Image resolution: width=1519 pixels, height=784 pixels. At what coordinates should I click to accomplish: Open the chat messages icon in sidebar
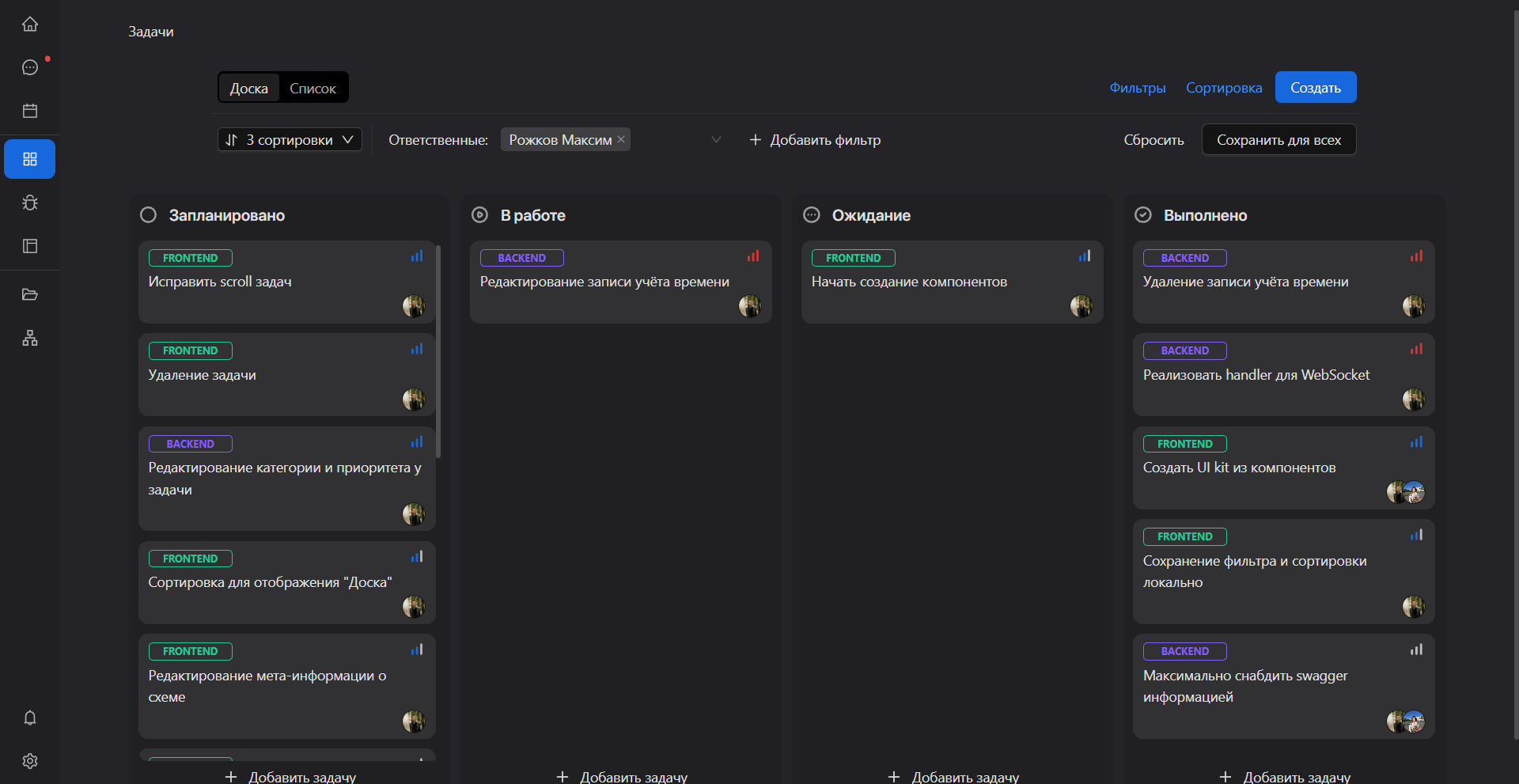point(30,67)
